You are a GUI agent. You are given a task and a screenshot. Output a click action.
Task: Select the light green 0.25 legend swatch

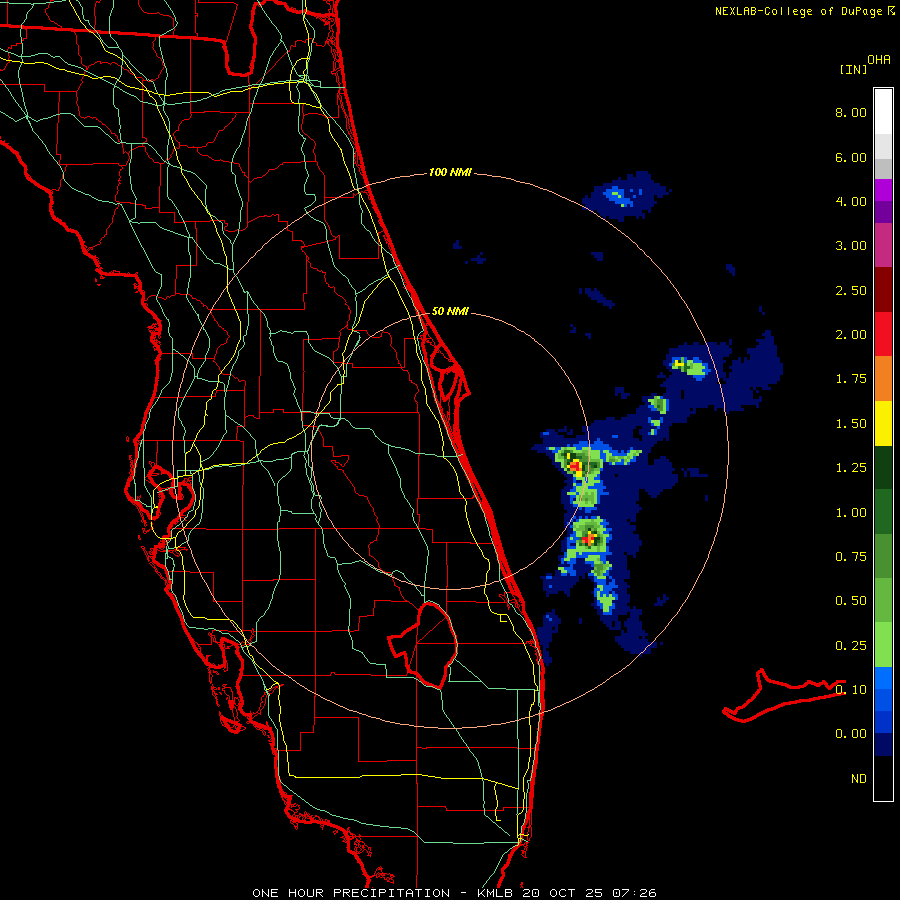(883, 645)
